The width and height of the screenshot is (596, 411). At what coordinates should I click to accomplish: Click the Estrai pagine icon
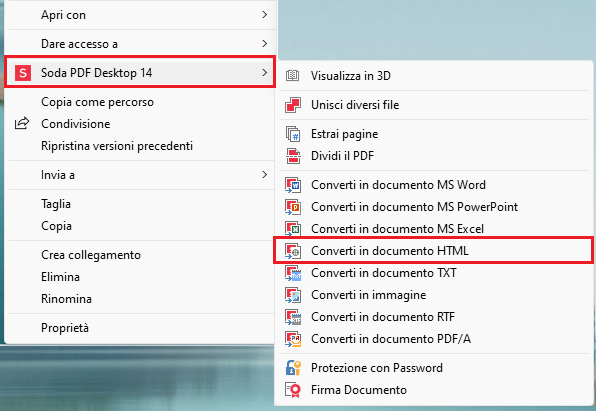(x=293, y=134)
